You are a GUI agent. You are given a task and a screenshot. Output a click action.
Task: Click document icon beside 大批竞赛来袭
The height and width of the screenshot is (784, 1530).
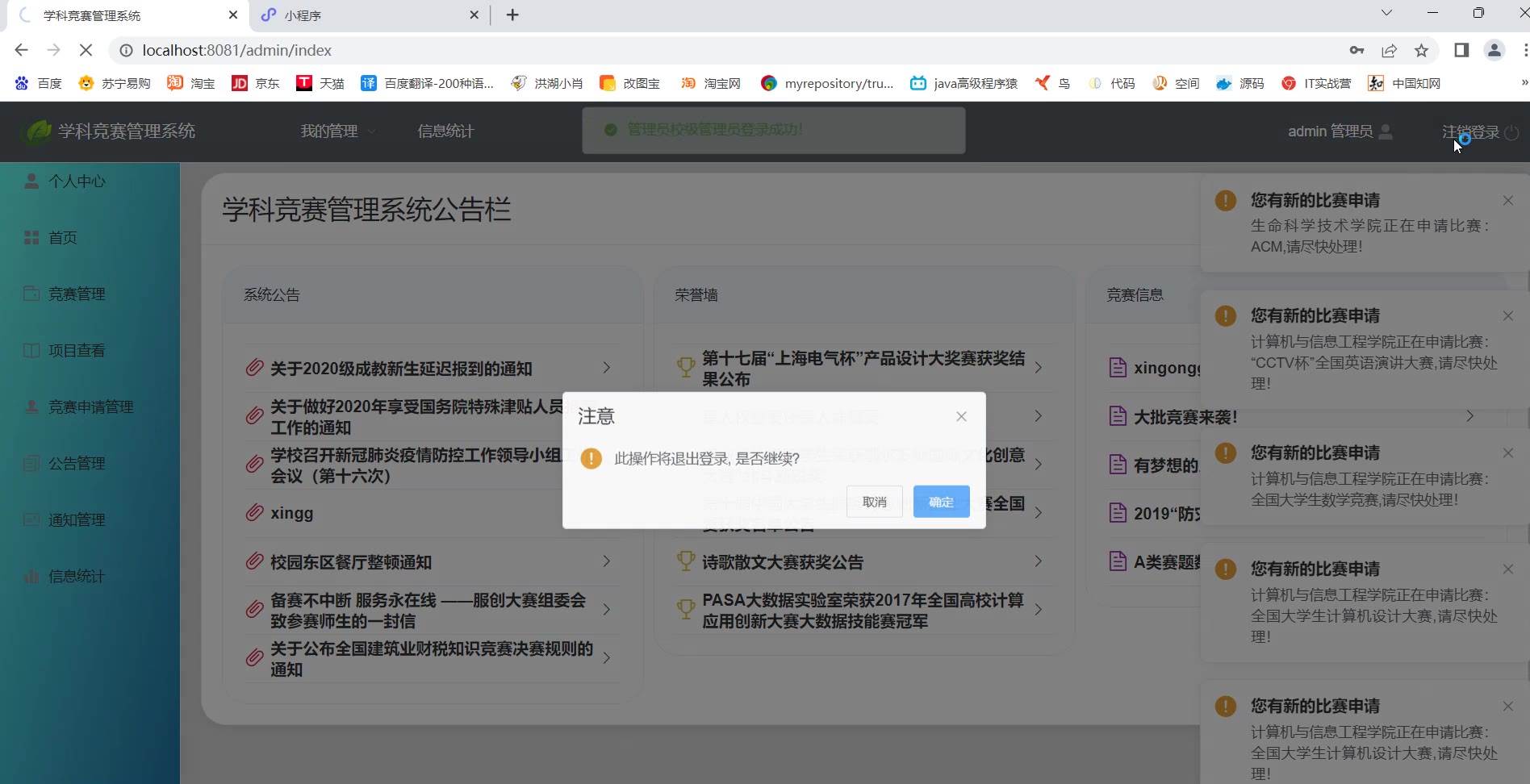pos(1118,416)
